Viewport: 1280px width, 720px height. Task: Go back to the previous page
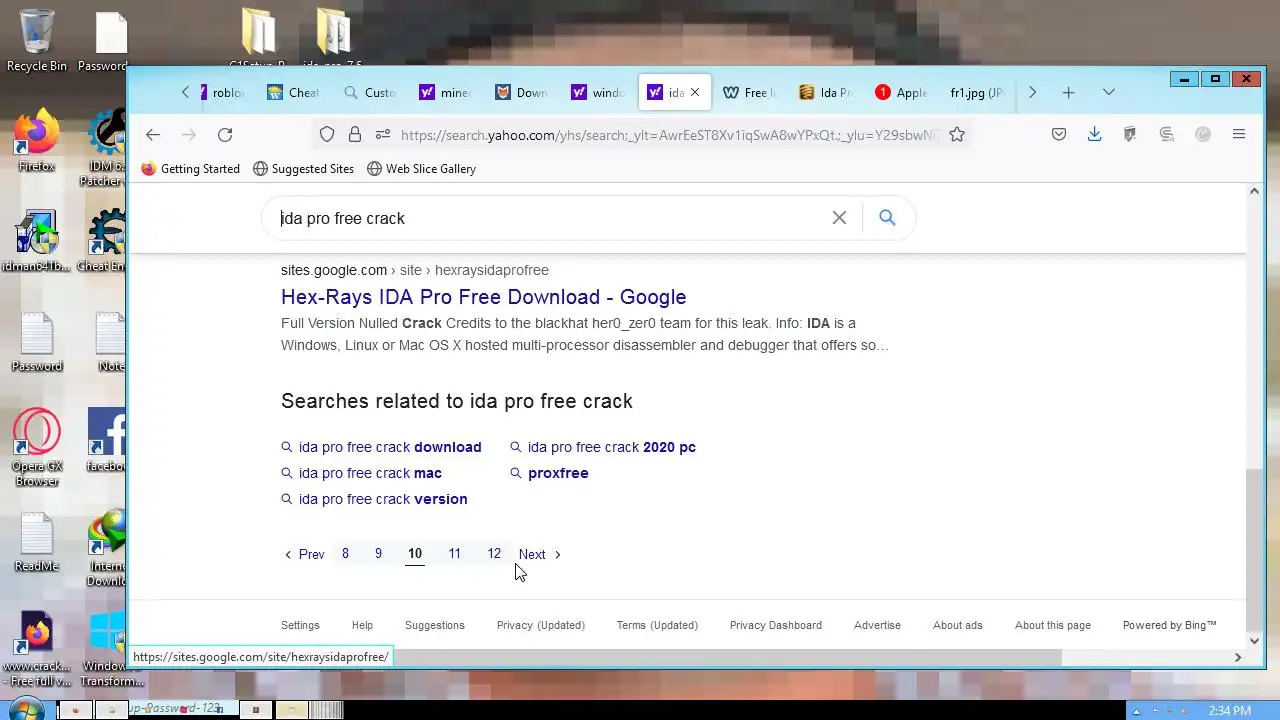152,135
